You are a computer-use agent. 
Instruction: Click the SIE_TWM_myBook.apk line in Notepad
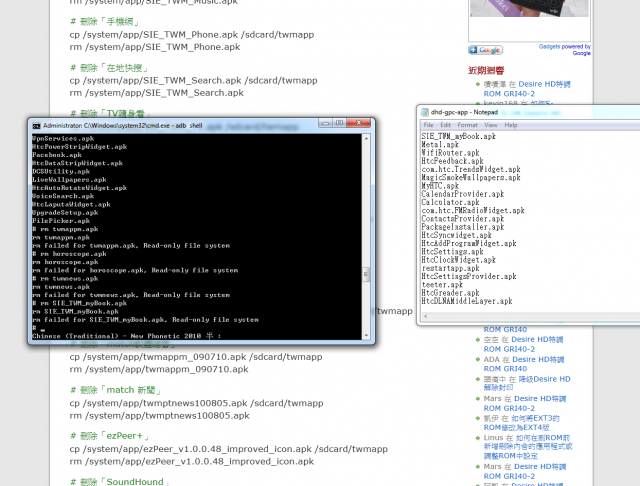[458, 136]
